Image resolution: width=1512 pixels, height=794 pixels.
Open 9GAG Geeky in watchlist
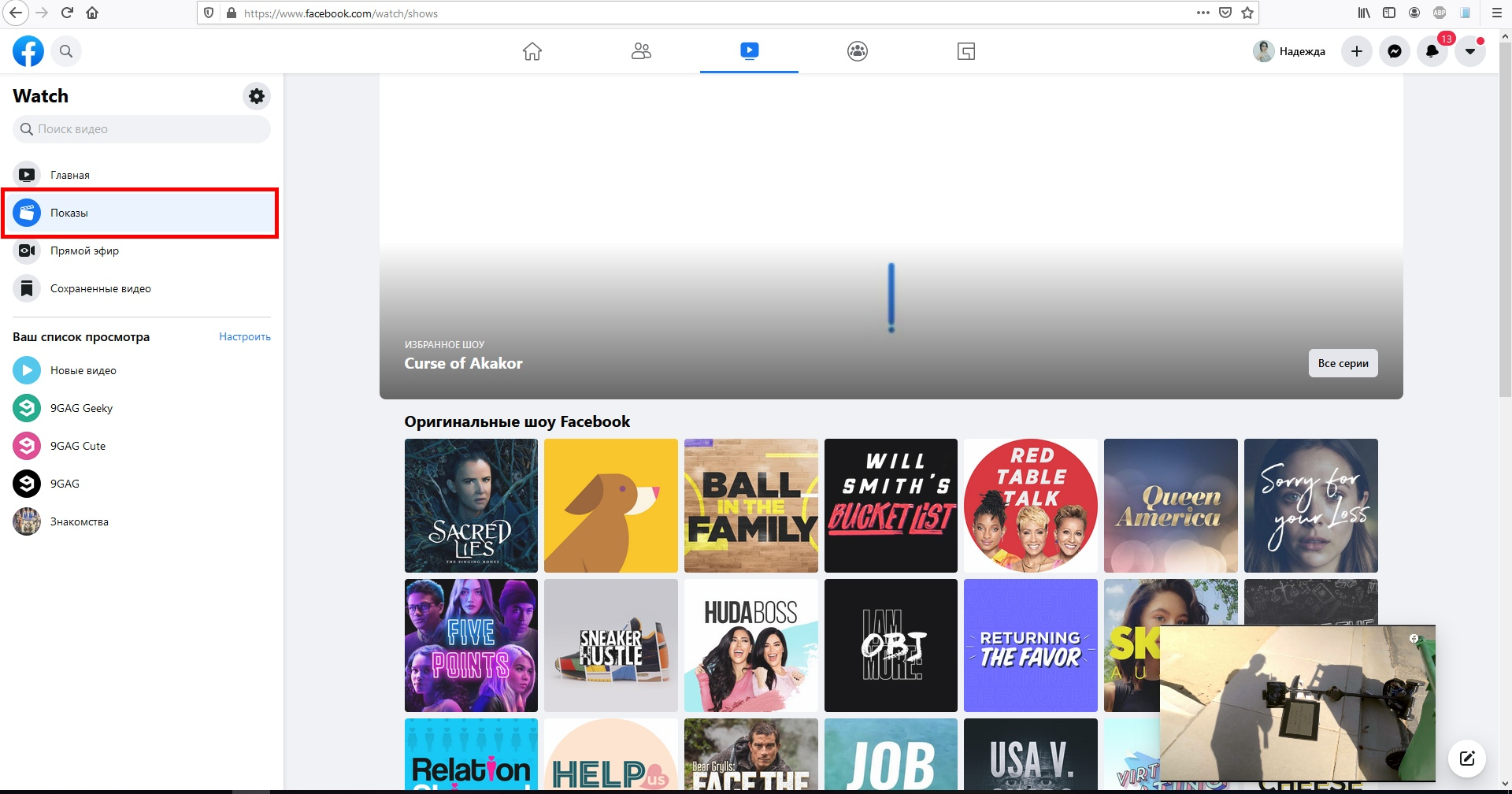[142, 408]
